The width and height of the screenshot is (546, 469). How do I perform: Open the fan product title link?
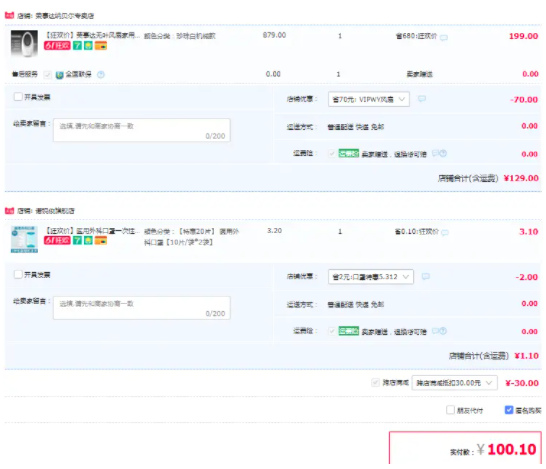pos(92,35)
